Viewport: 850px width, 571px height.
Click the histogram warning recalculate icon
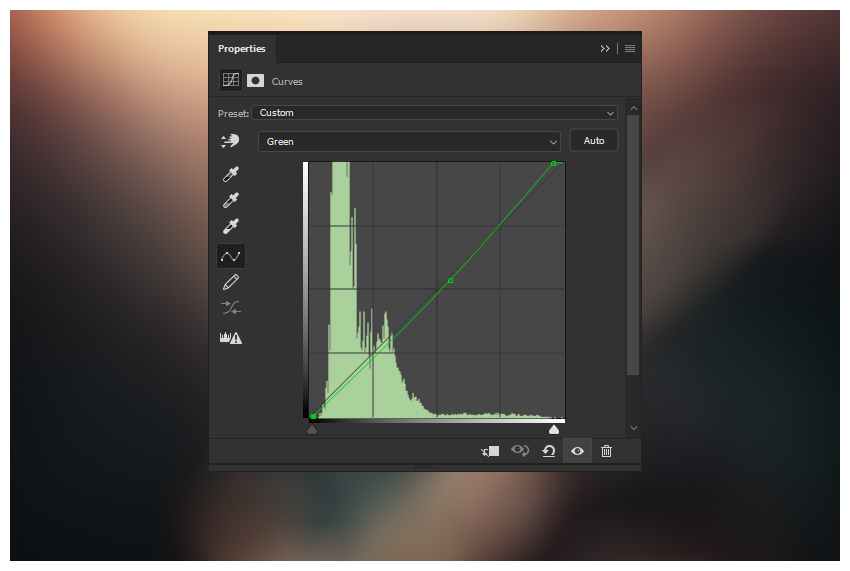click(x=231, y=338)
